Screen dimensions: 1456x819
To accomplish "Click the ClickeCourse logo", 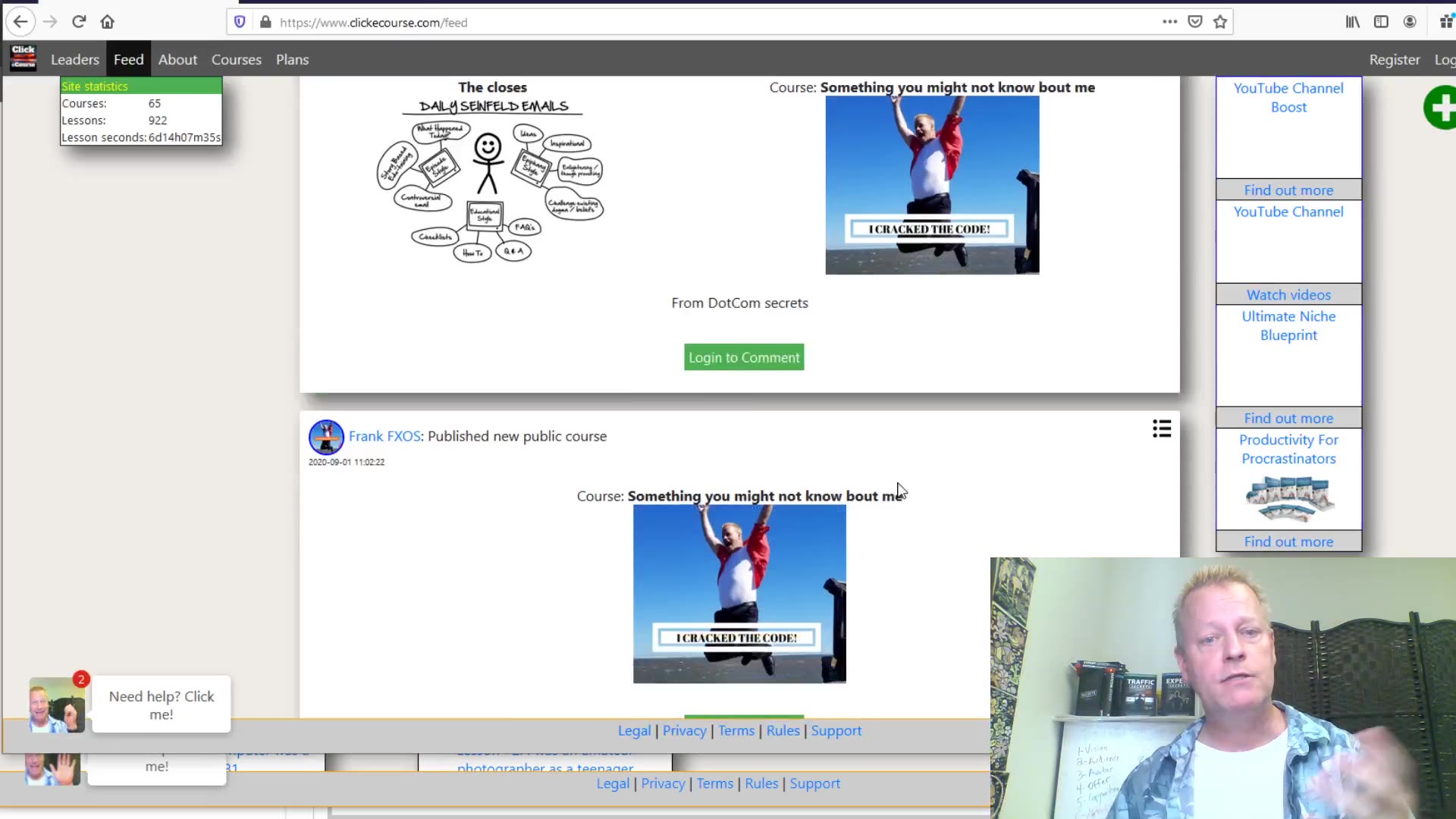I will pos(24,58).
